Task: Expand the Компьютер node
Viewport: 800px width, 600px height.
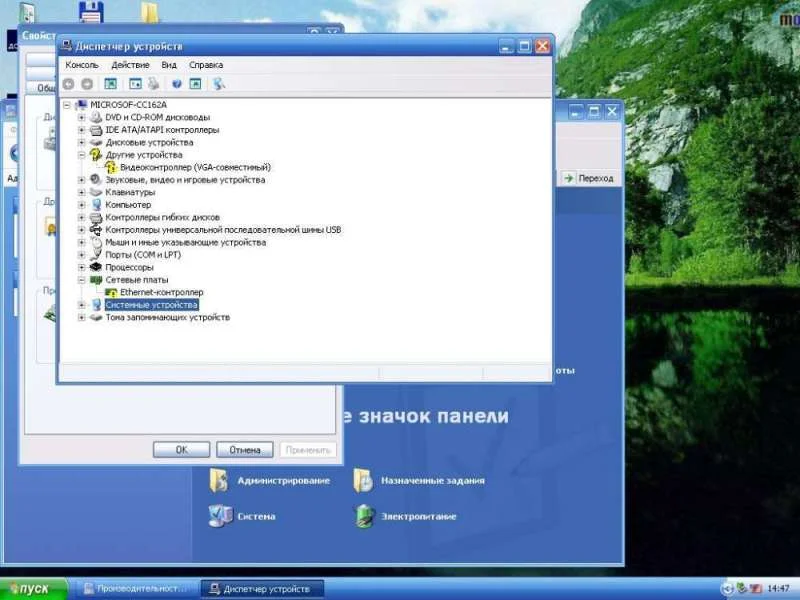Action: click(82, 205)
